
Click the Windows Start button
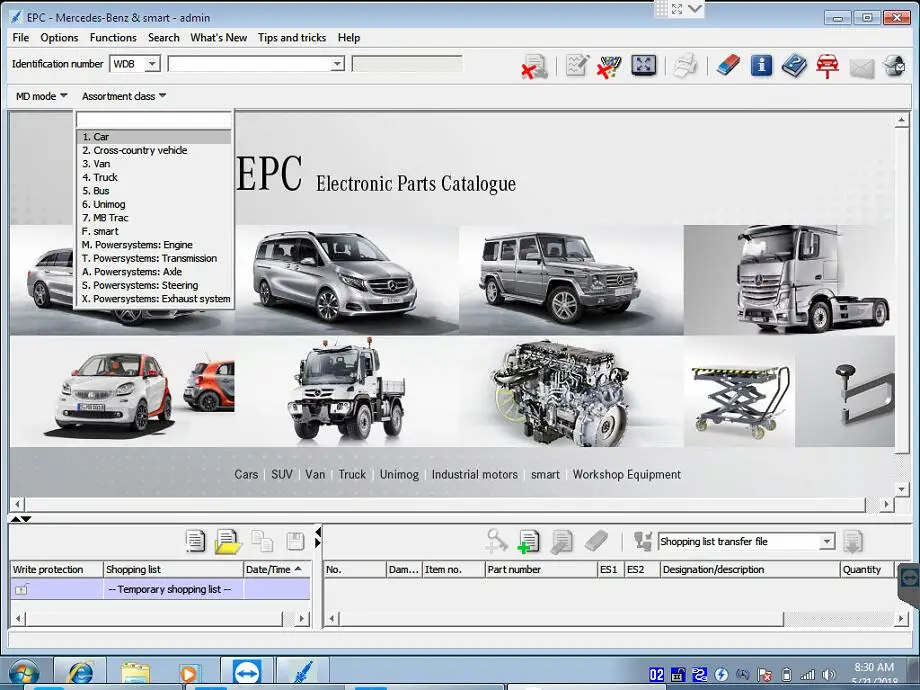[24, 674]
